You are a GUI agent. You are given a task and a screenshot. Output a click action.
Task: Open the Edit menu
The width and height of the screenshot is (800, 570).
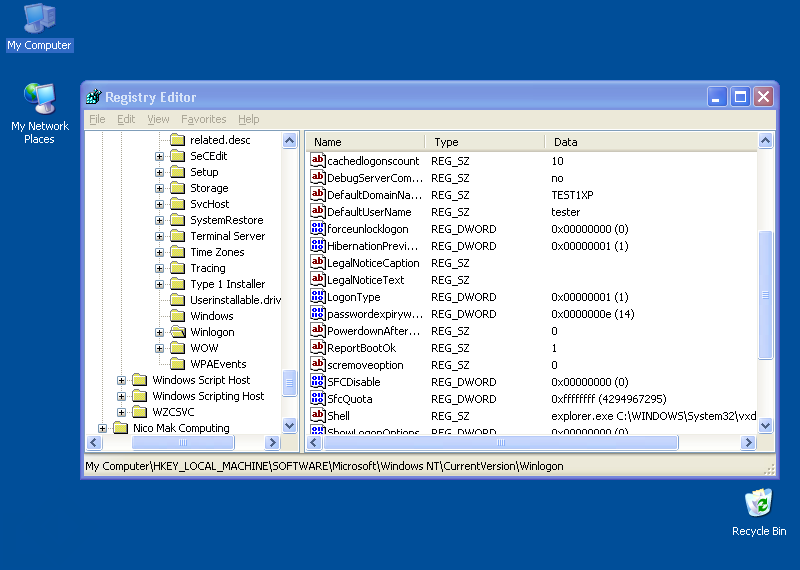[126, 119]
